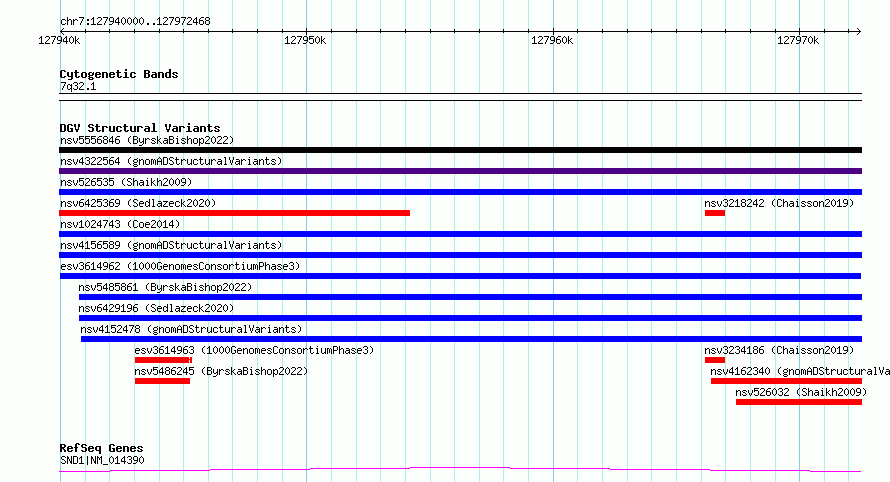Screen dimensions: 890x482
Task: Select the black nsv5556846 variant bar
Action: coord(460,150)
